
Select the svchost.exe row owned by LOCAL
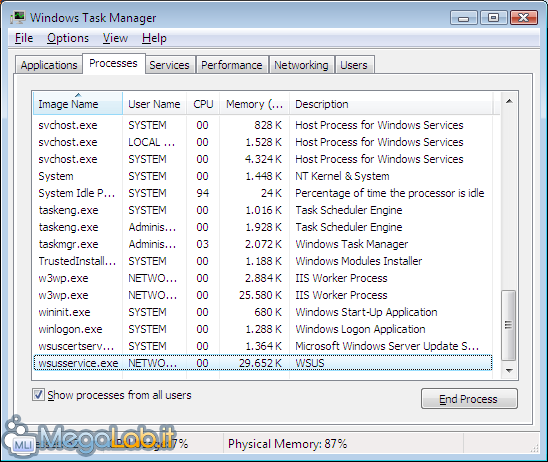(263, 142)
